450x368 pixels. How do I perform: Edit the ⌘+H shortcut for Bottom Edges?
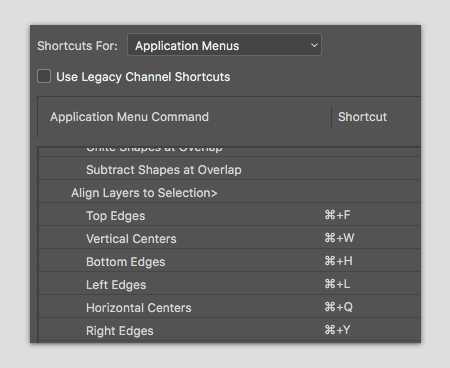[338, 261]
